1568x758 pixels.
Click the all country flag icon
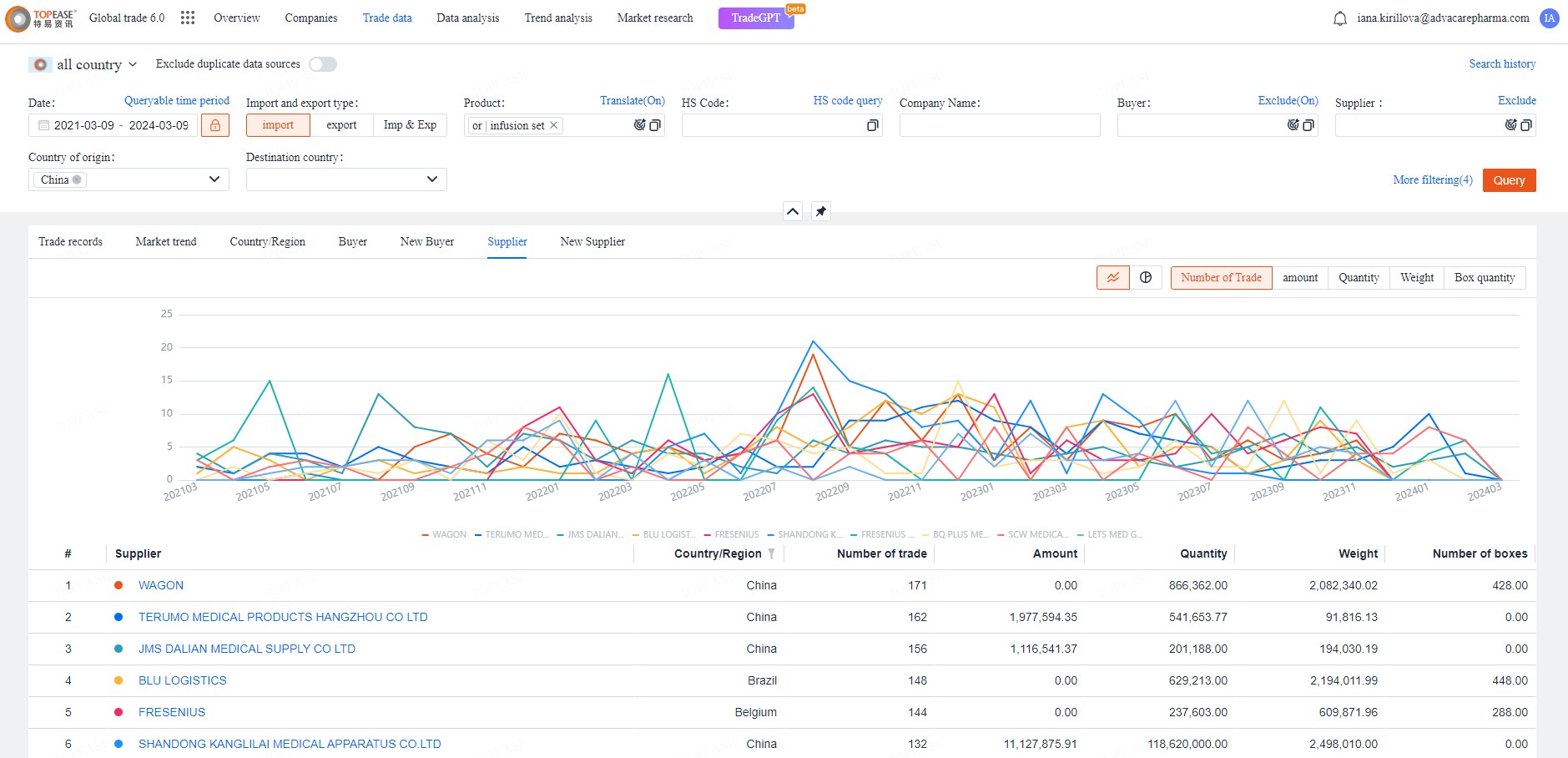[x=39, y=64]
